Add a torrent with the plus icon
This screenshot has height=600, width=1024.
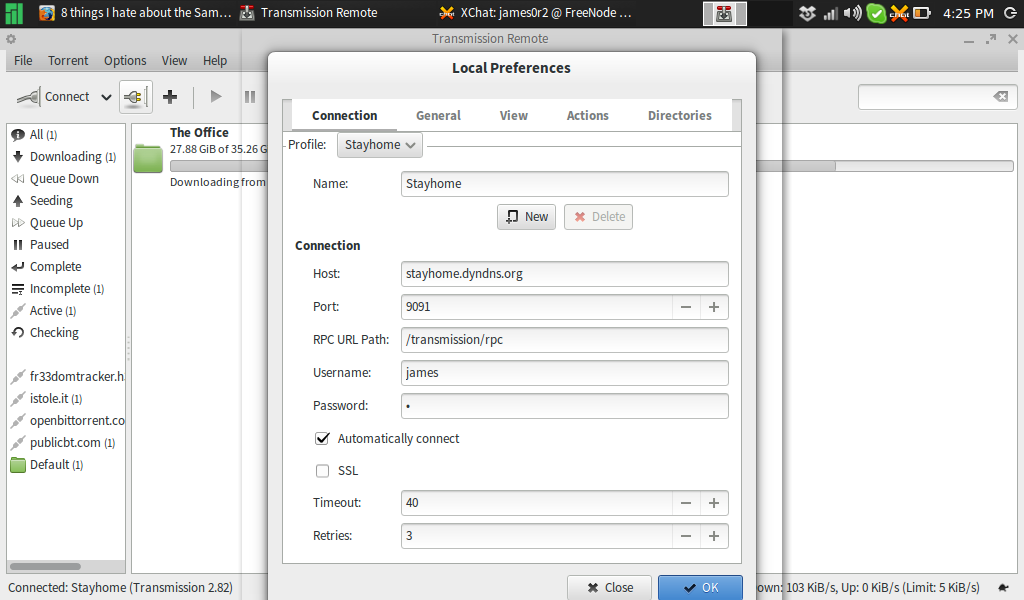point(170,97)
